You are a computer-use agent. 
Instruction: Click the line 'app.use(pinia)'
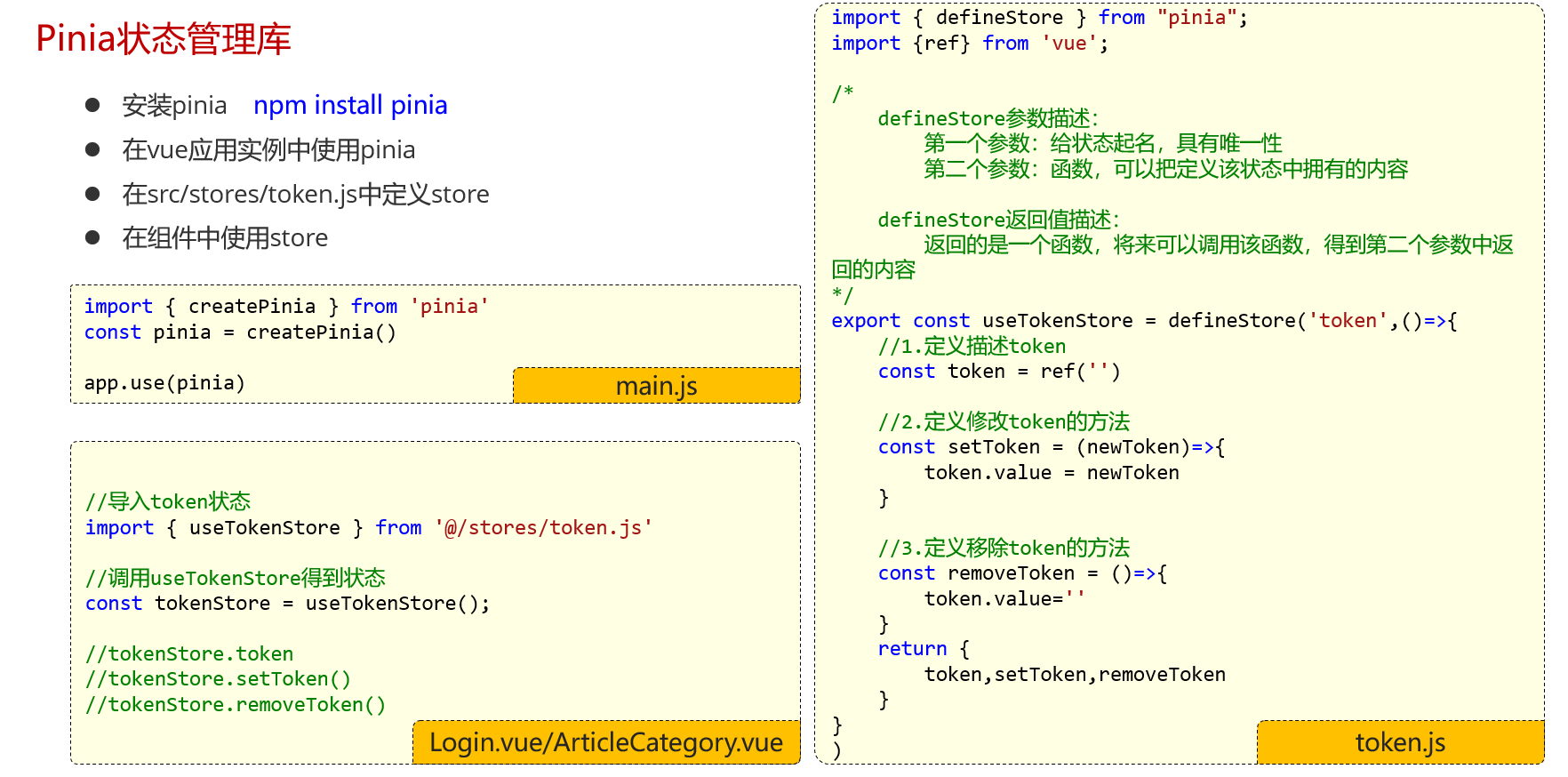point(164,383)
